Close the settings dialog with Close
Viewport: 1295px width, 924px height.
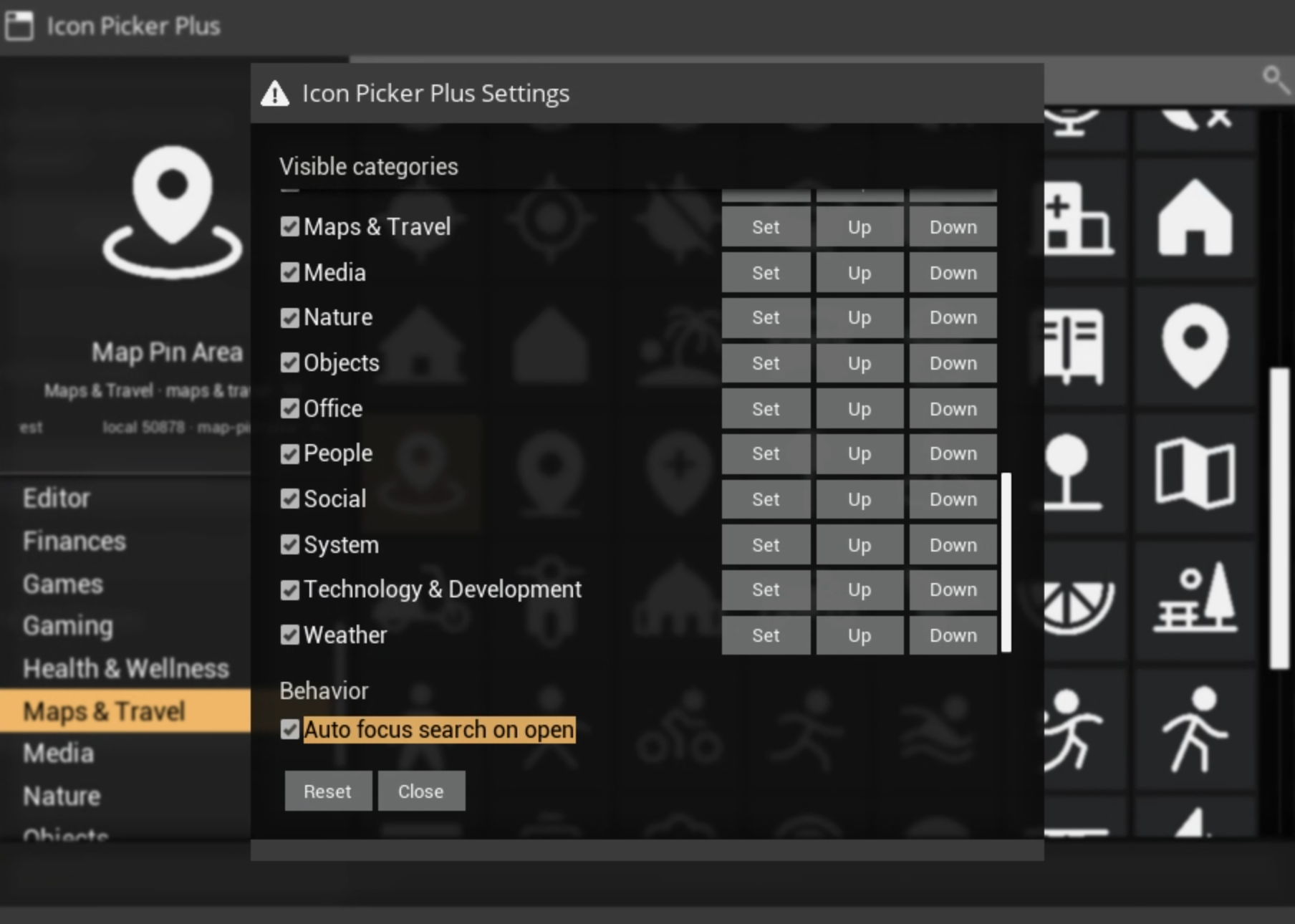tap(421, 791)
